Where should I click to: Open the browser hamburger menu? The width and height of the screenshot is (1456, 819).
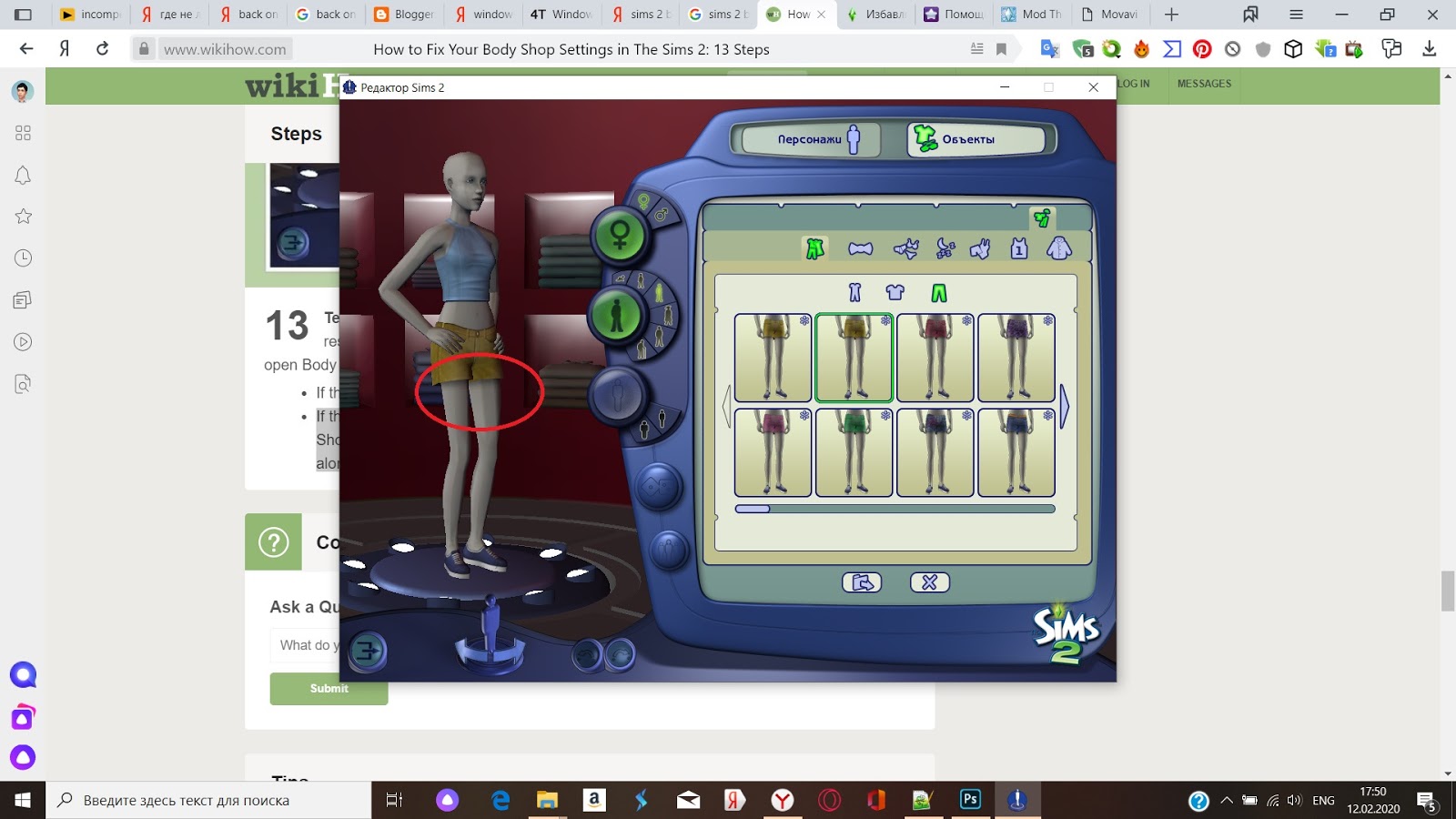(x=1296, y=15)
